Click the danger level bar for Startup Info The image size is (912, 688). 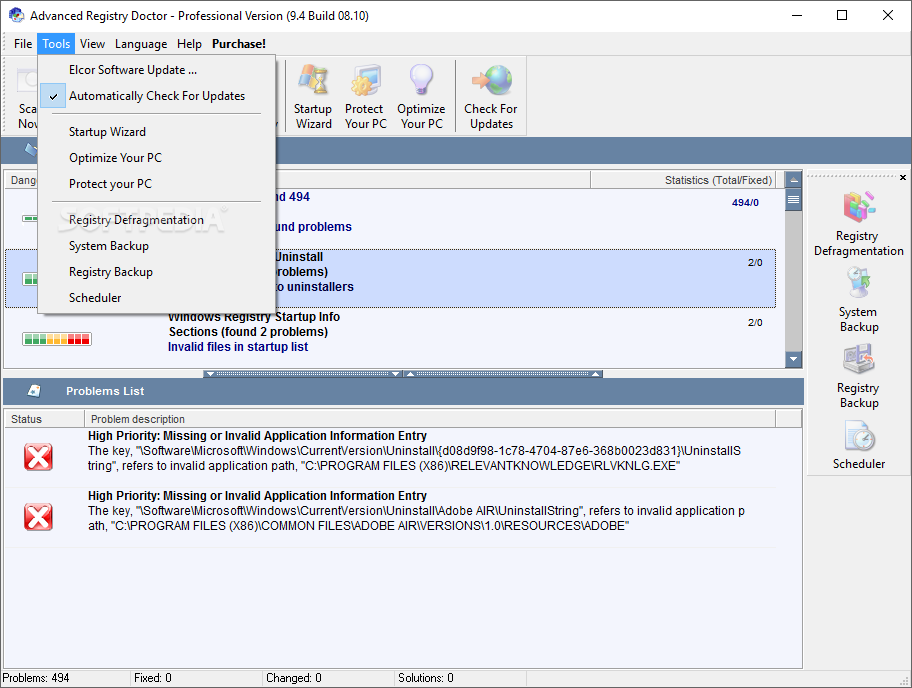click(57, 339)
